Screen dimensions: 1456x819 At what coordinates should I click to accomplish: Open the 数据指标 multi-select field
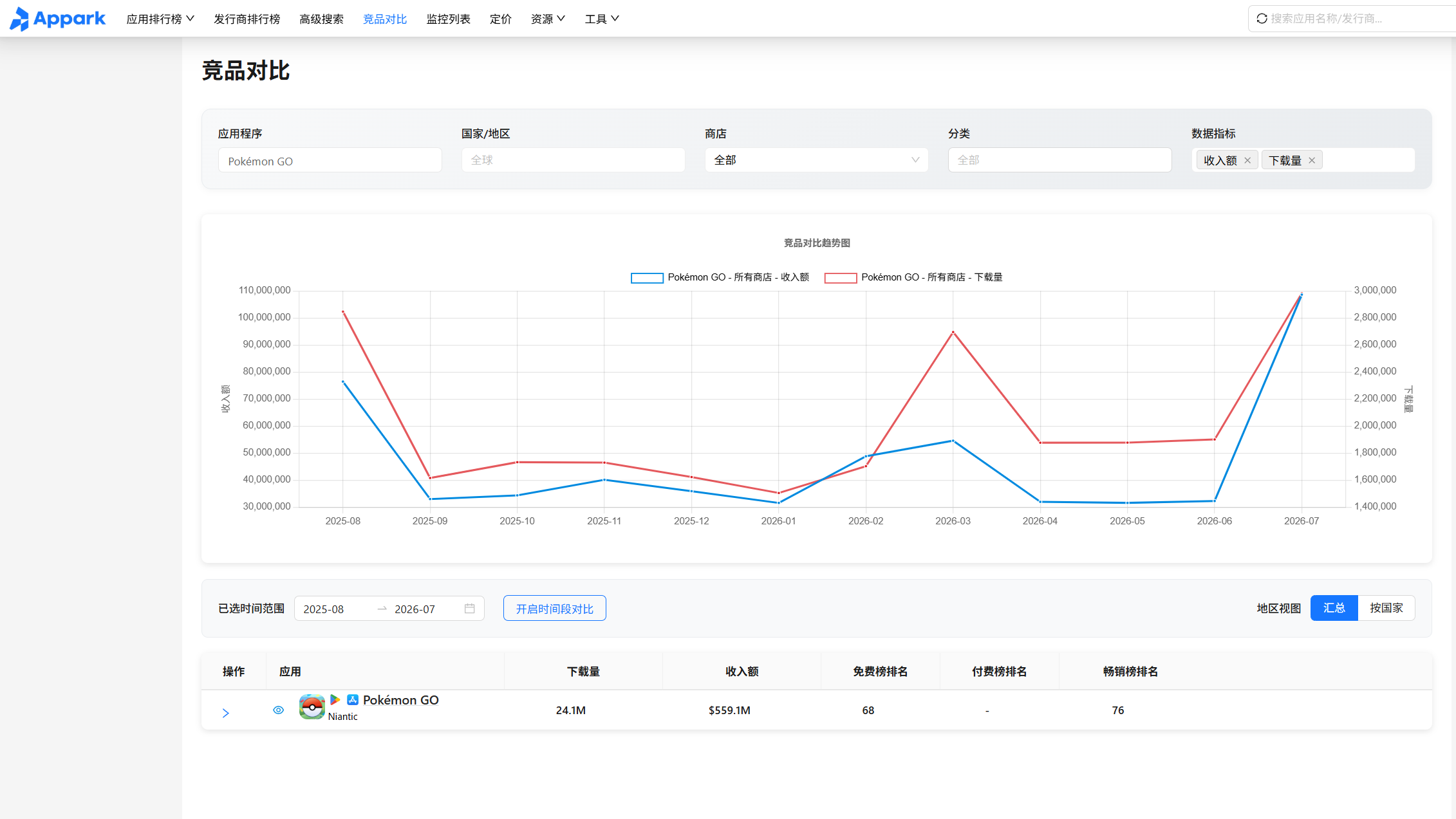point(1303,160)
